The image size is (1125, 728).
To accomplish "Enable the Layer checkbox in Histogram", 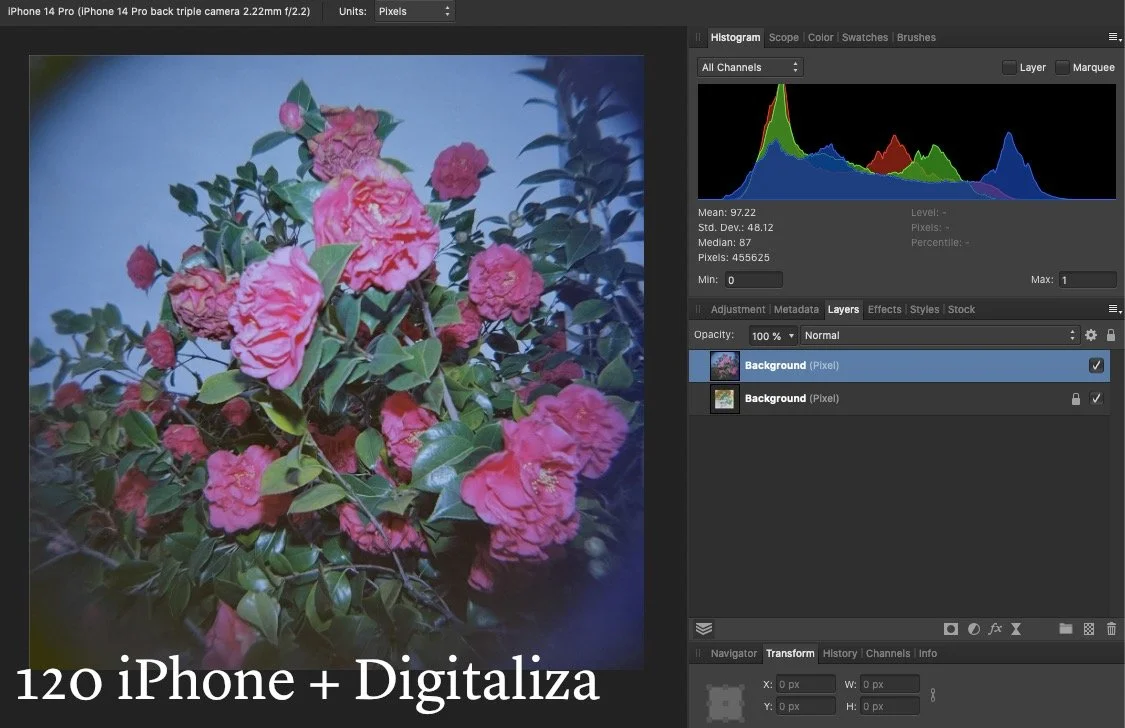I will coord(1009,67).
